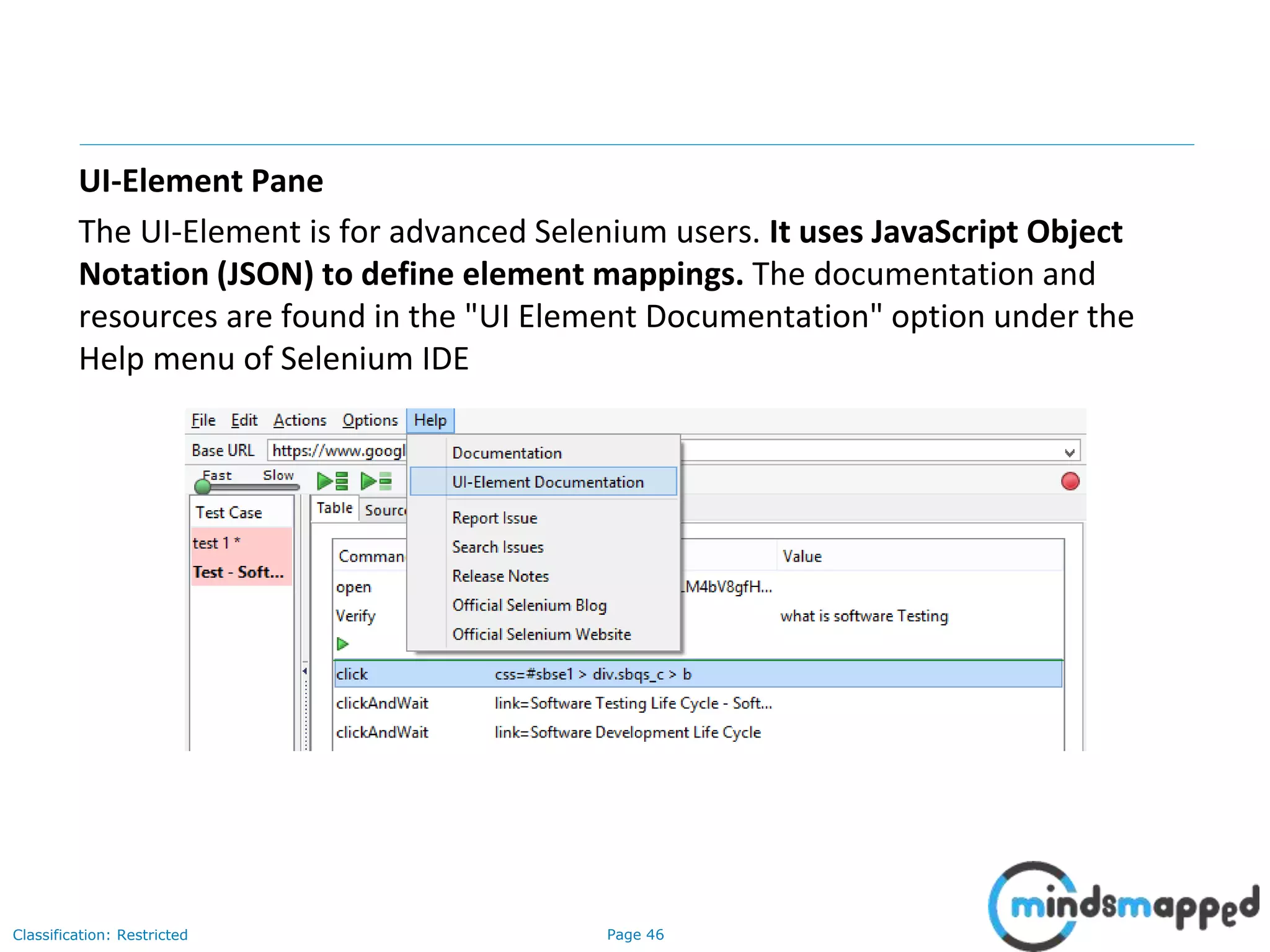Switch to the Table tab
Image resolution: width=1270 pixels, height=952 pixels.
pyautogui.click(x=335, y=508)
